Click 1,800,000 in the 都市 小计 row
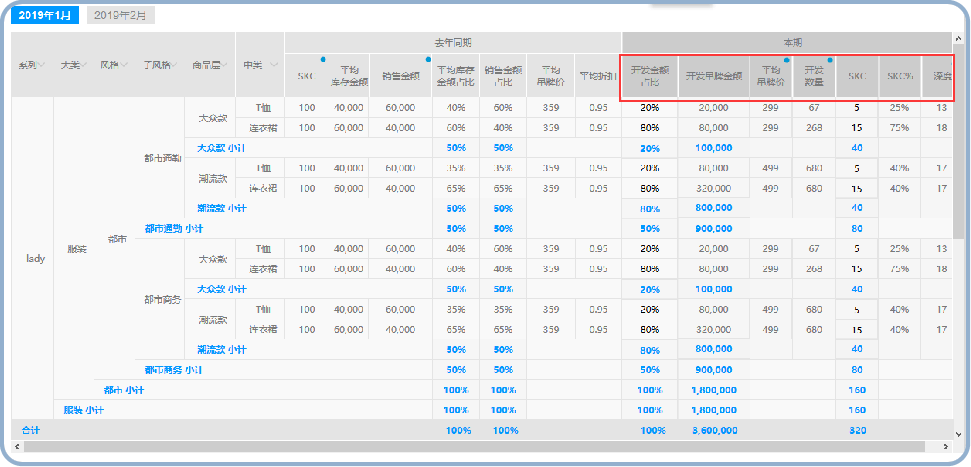The height and width of the screenshot is (467, 971). pos(713,390)
